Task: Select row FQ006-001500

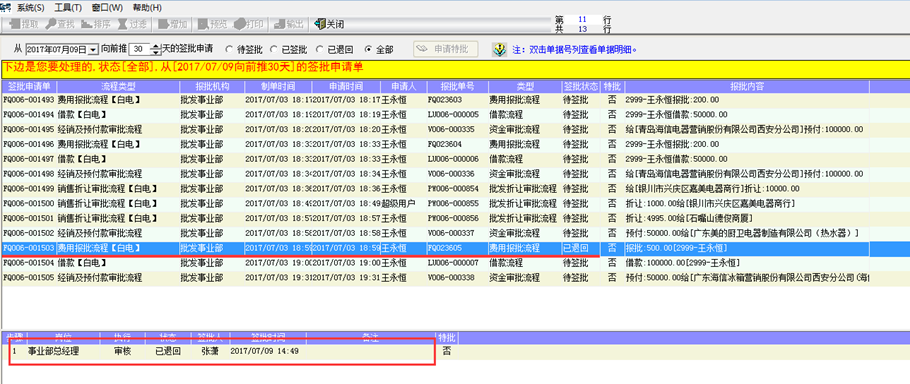Action: (x=435, y=204)
